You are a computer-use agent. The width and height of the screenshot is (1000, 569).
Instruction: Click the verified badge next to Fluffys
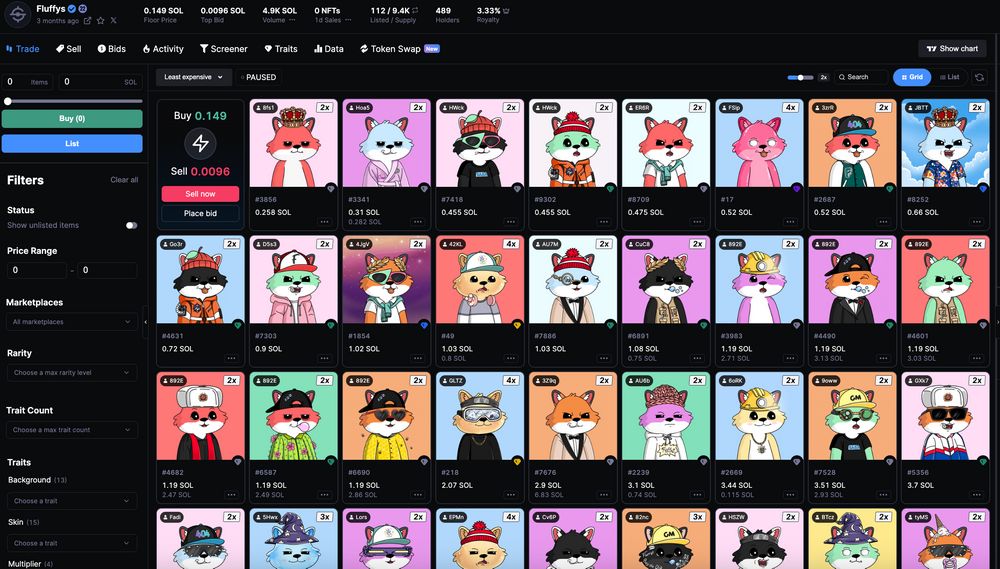[x=72, y=8]
